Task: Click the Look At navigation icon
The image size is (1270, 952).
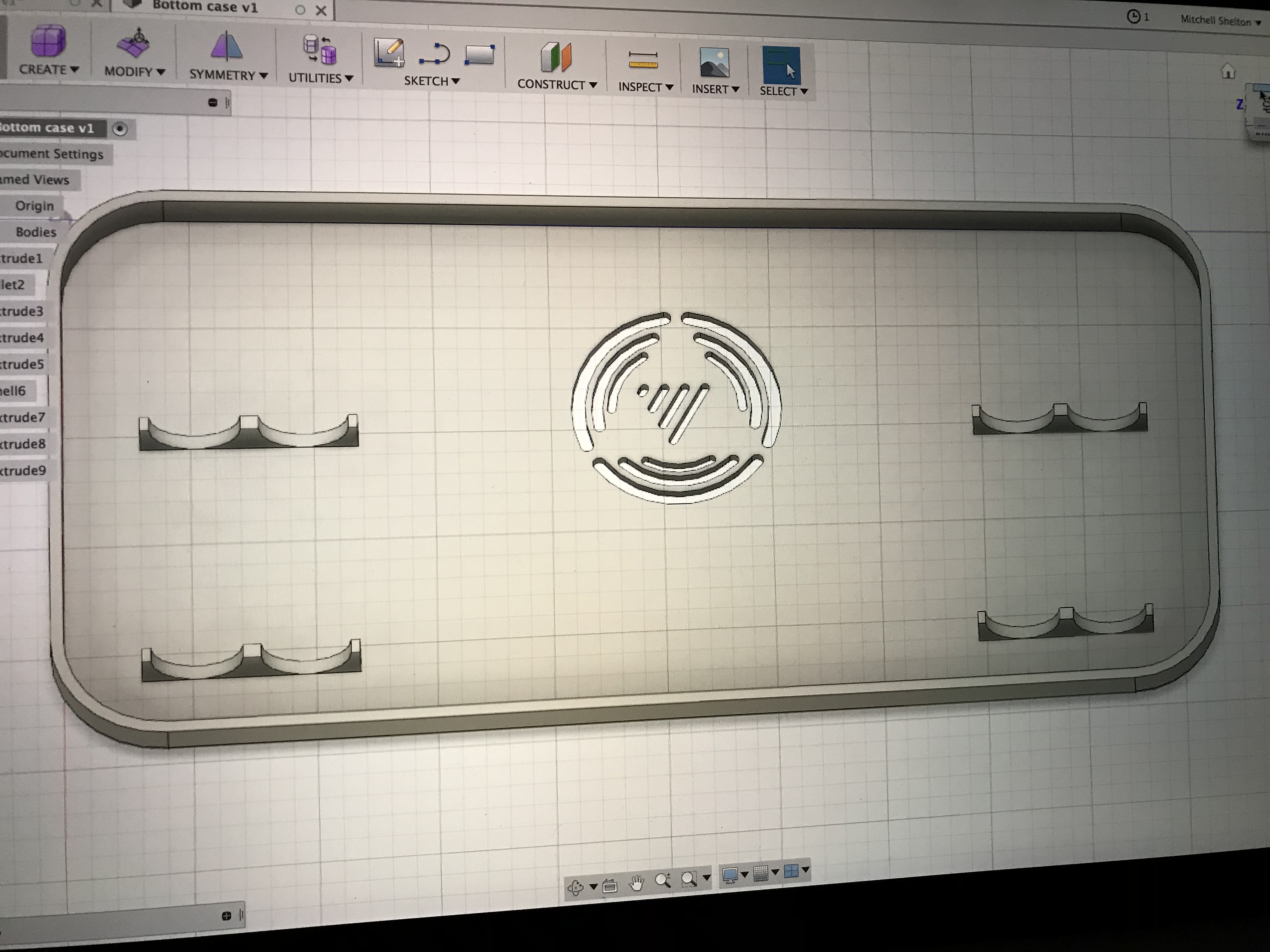Action: pos(610,886)
